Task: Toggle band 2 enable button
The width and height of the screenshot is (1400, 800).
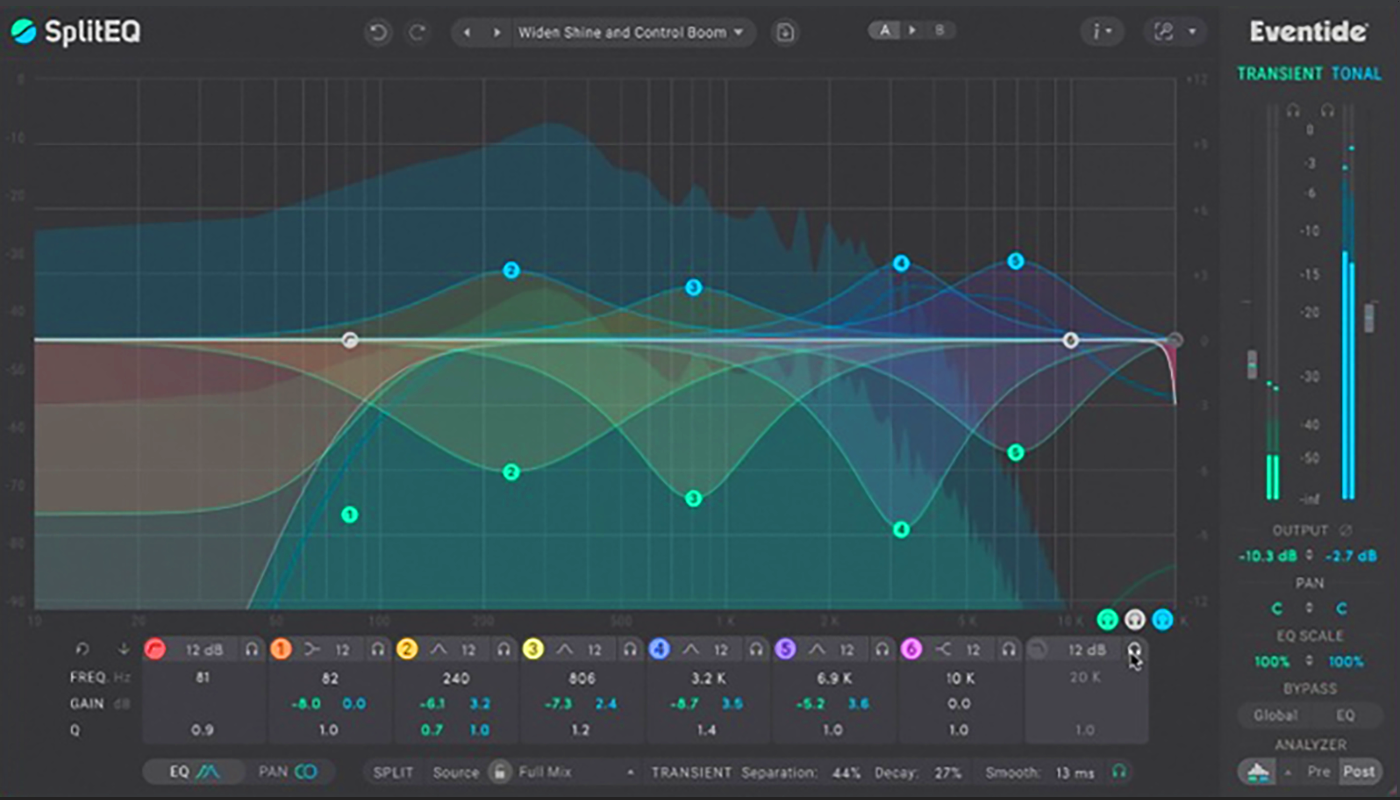Action: pyautogui.click(x=407, y=650)
